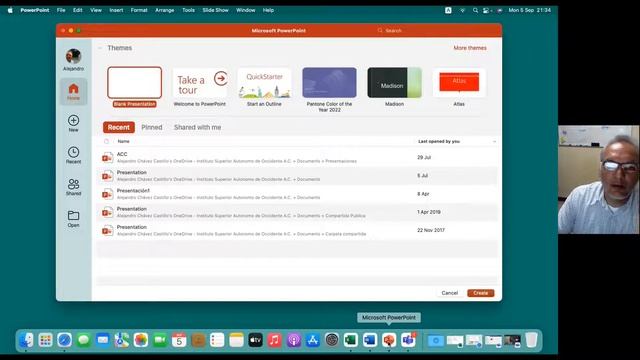Open FaceTime from the dock
Viewport: 640px width, 360px height.
pyautogui.click(x=160, y=340)
